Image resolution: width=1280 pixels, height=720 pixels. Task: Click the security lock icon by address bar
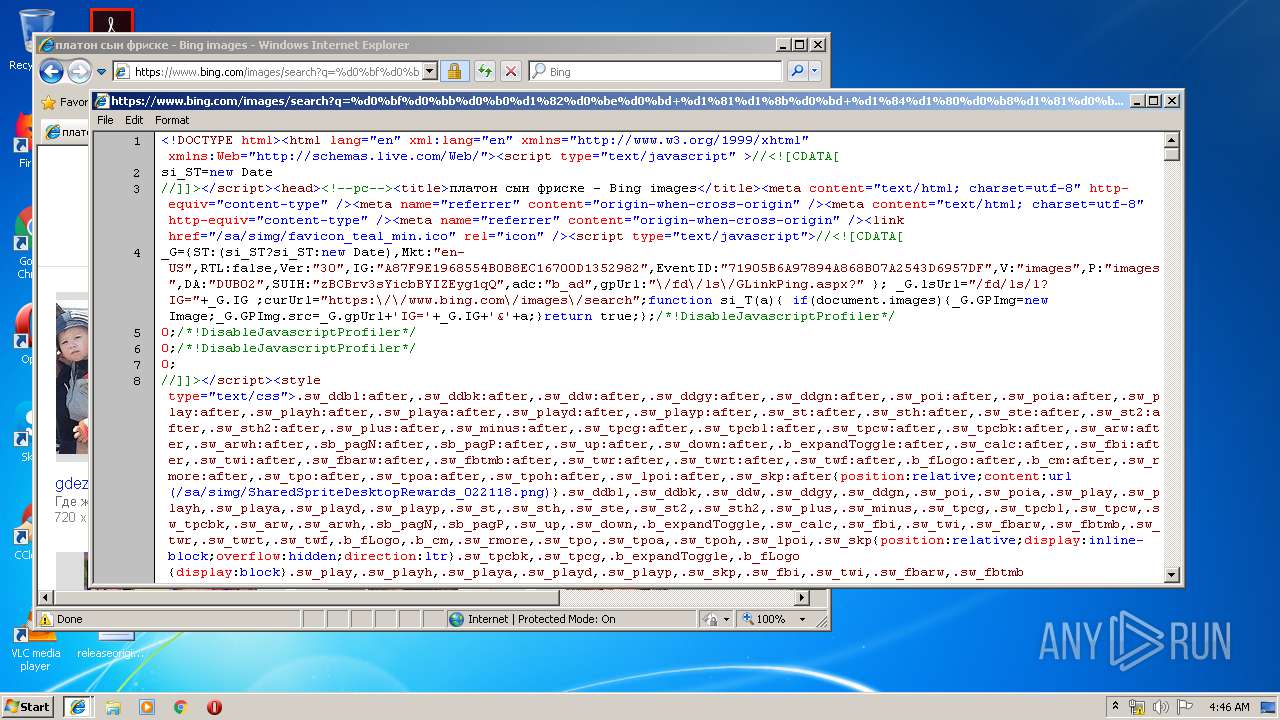click(x=453, y=71)
